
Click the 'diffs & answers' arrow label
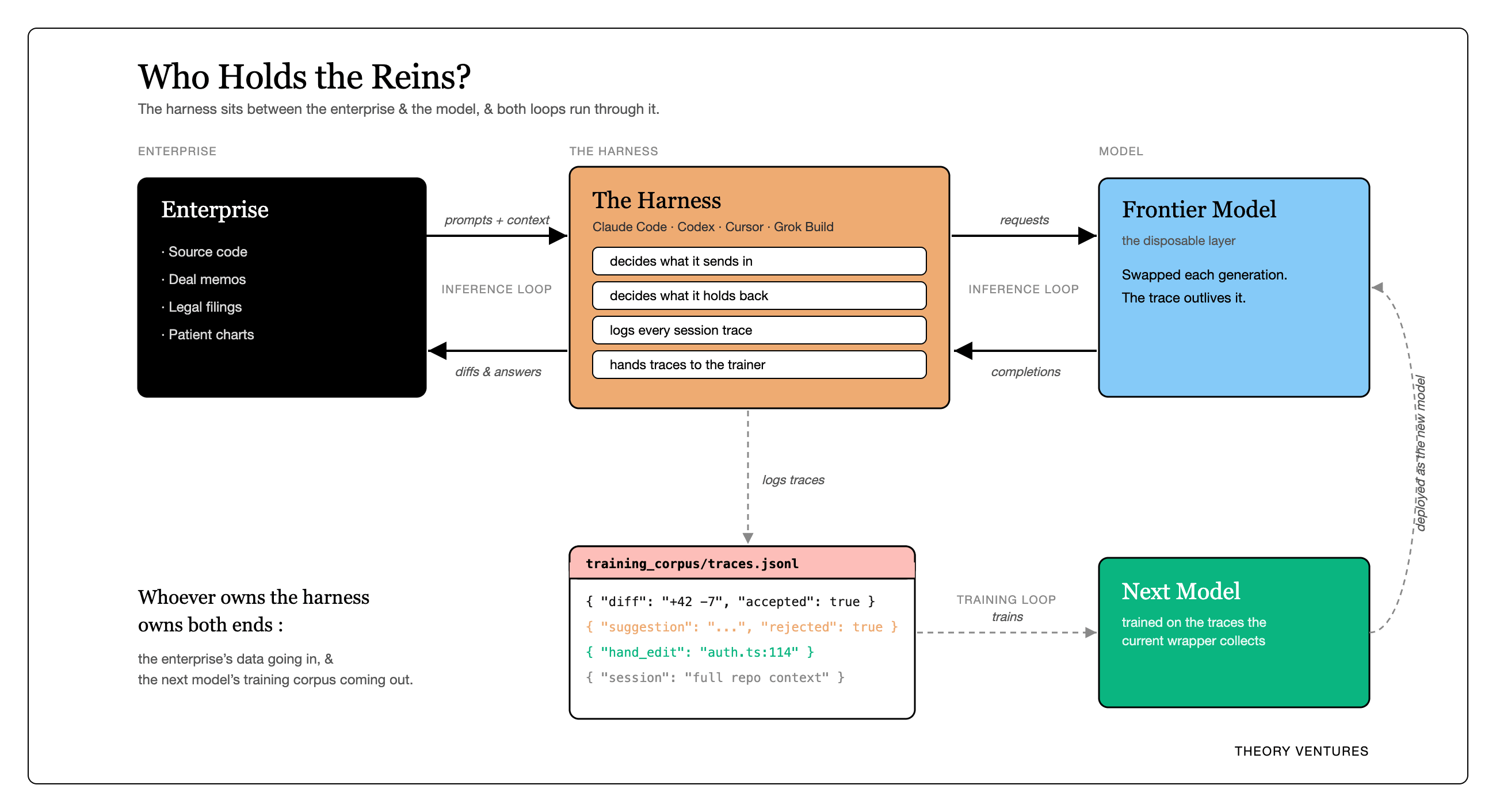pyautogui.click(x=498, y=372)
